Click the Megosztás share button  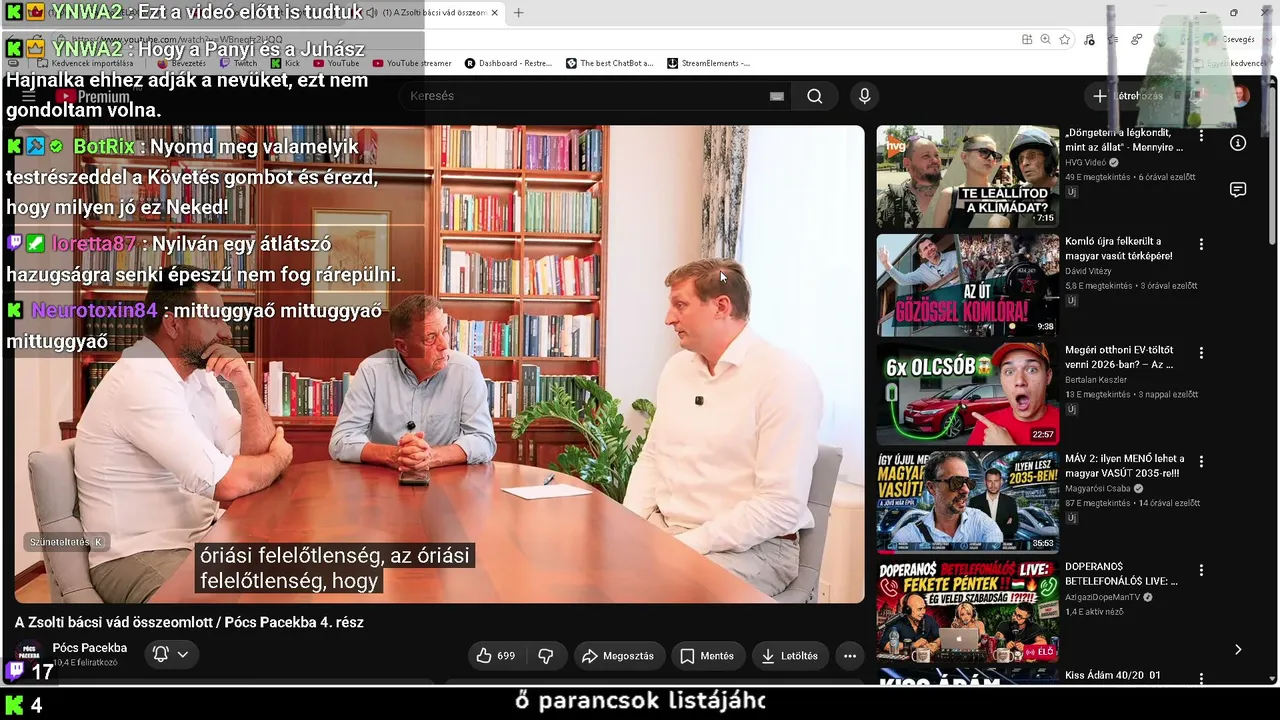click(x=618, y=656)
